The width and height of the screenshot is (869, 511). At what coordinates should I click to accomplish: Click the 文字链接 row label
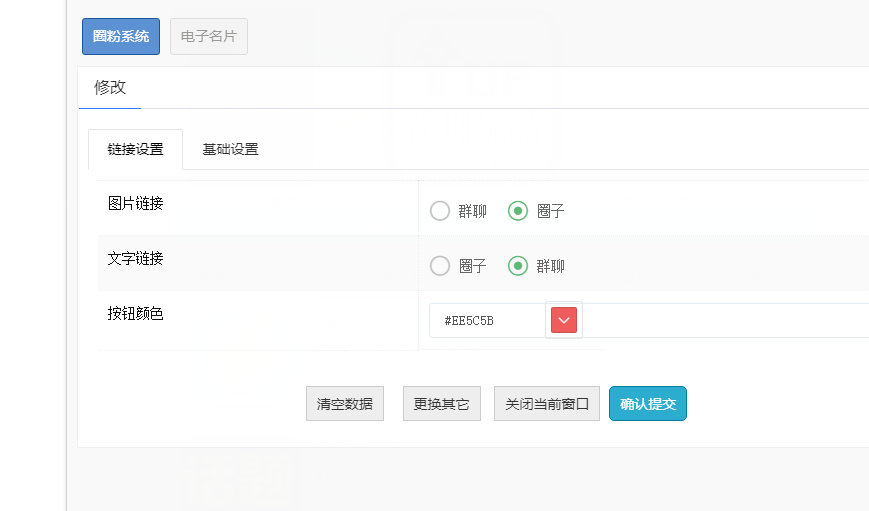tap(136, 259)
